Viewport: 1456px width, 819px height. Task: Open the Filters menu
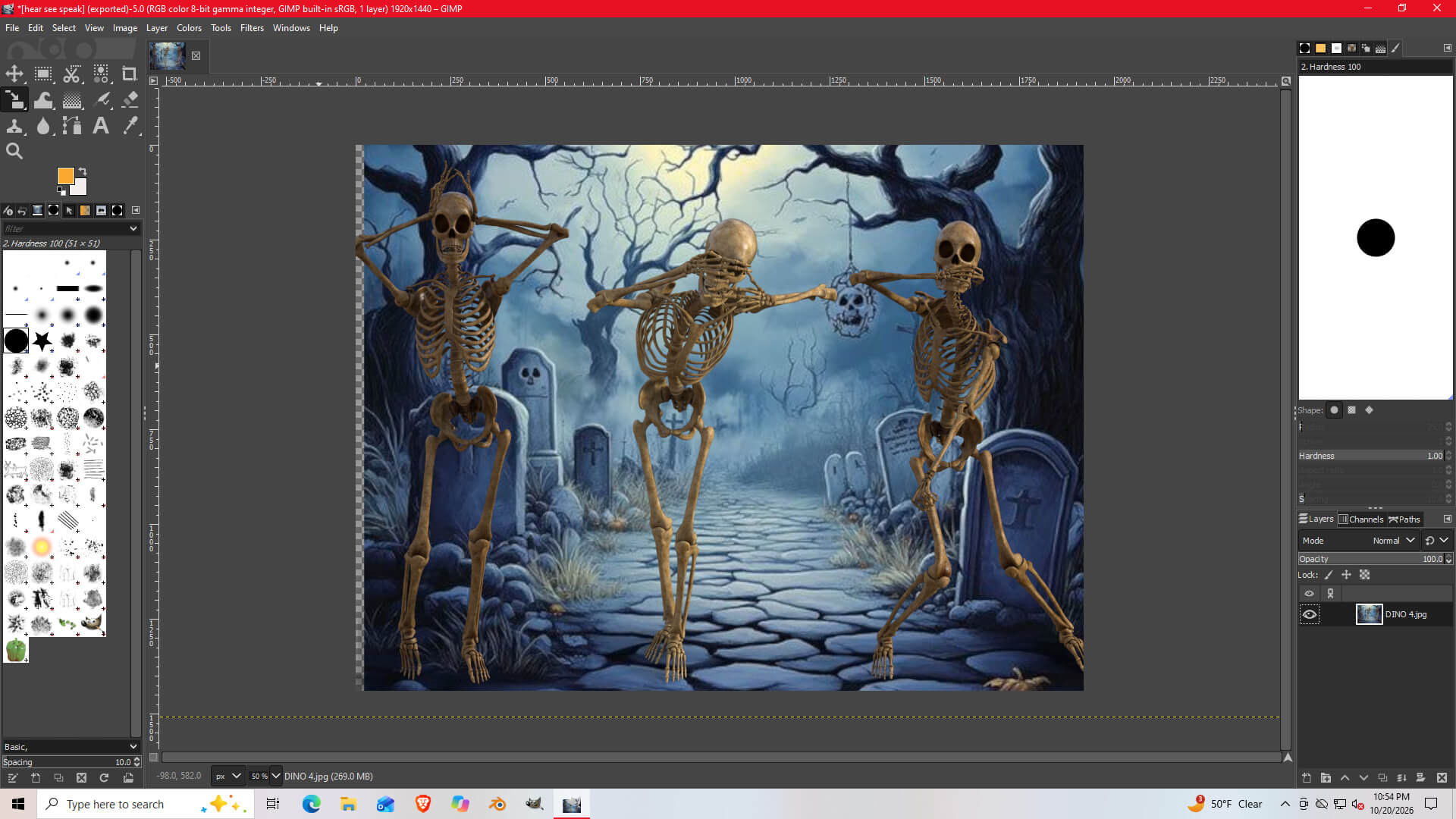(252, 28)
